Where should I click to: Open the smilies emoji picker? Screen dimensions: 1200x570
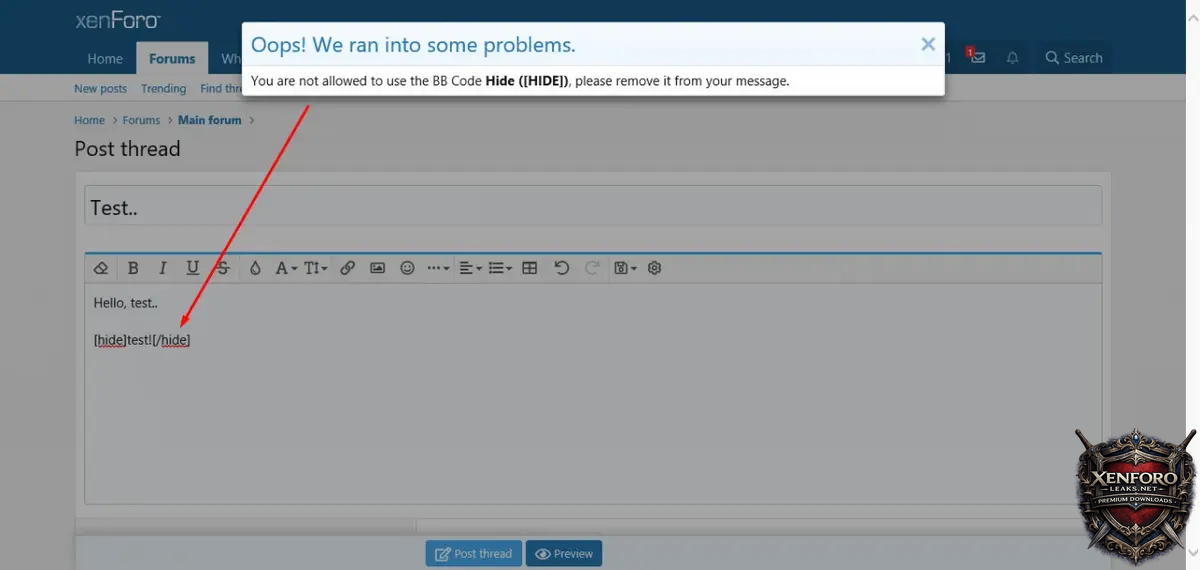[x=407, y=268]
